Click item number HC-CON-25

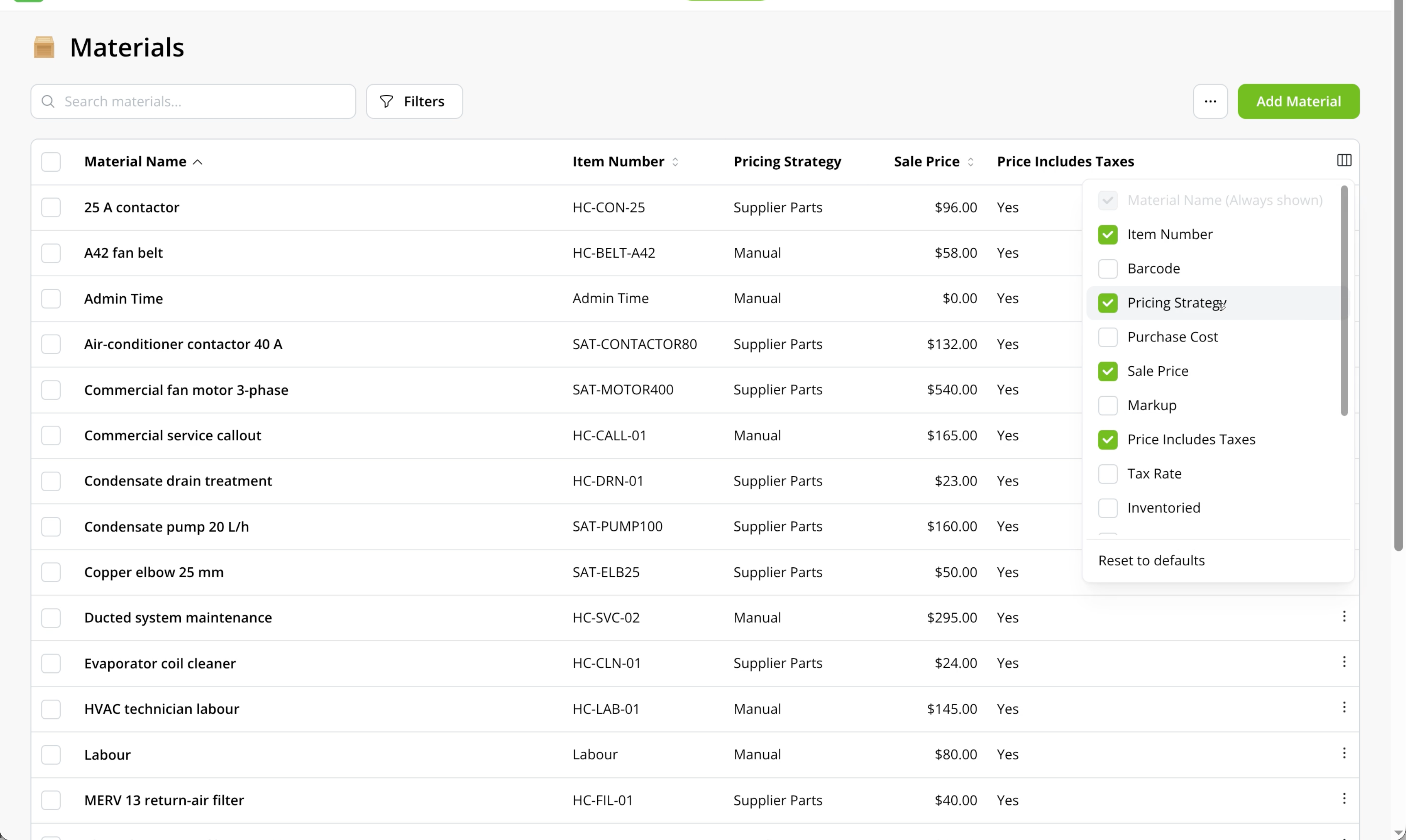(609, 207)
